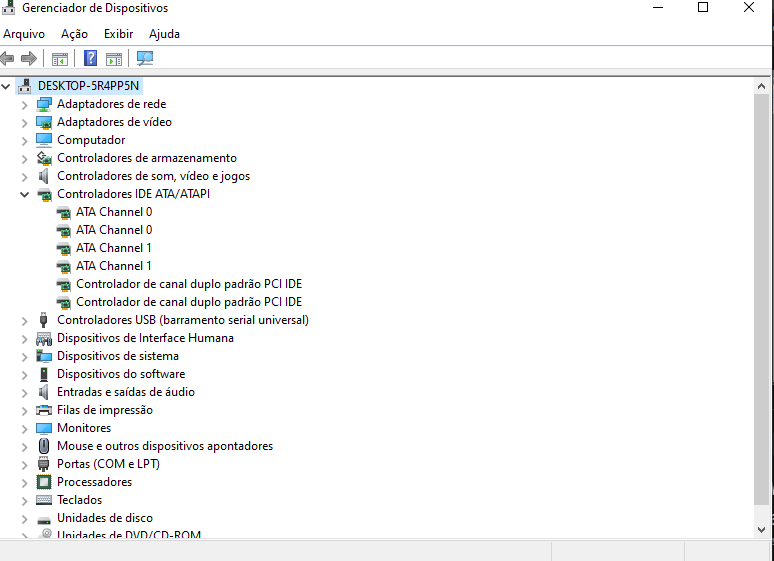Click the Forward arrow toolbar icon
This screenshot has height=561, width=774.
(x=29, y=58)
